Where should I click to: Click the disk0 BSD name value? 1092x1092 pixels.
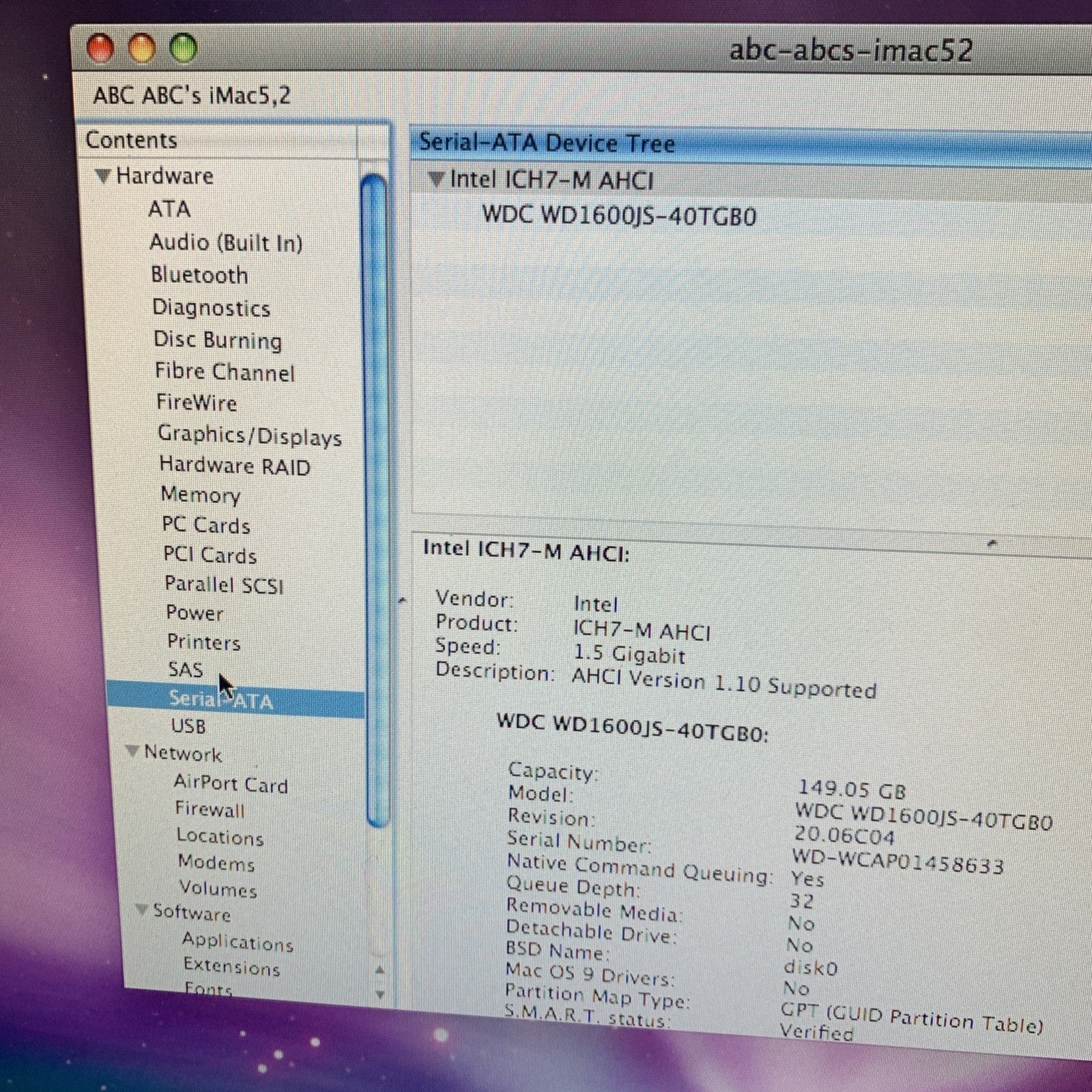click(x=810, y=967)
